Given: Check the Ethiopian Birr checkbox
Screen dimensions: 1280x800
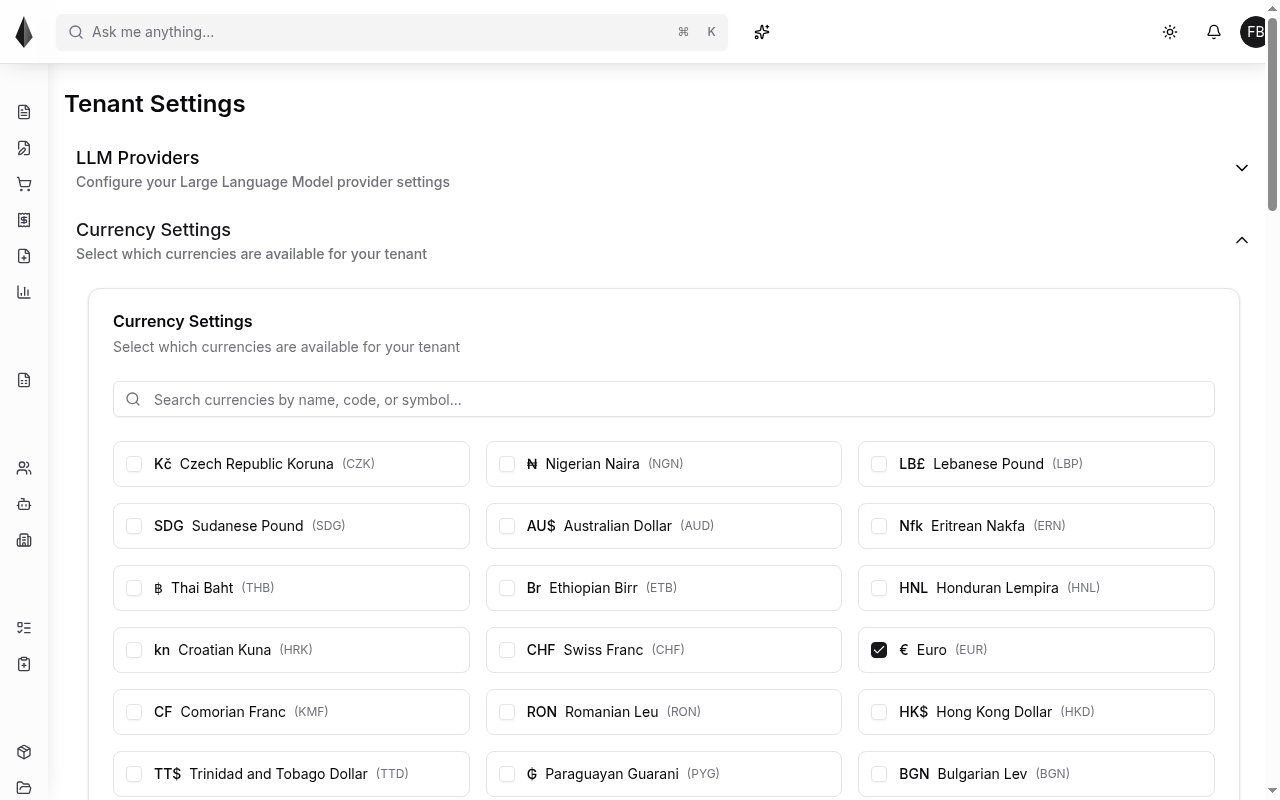Looking at the screenshot, I should [507, 588].
